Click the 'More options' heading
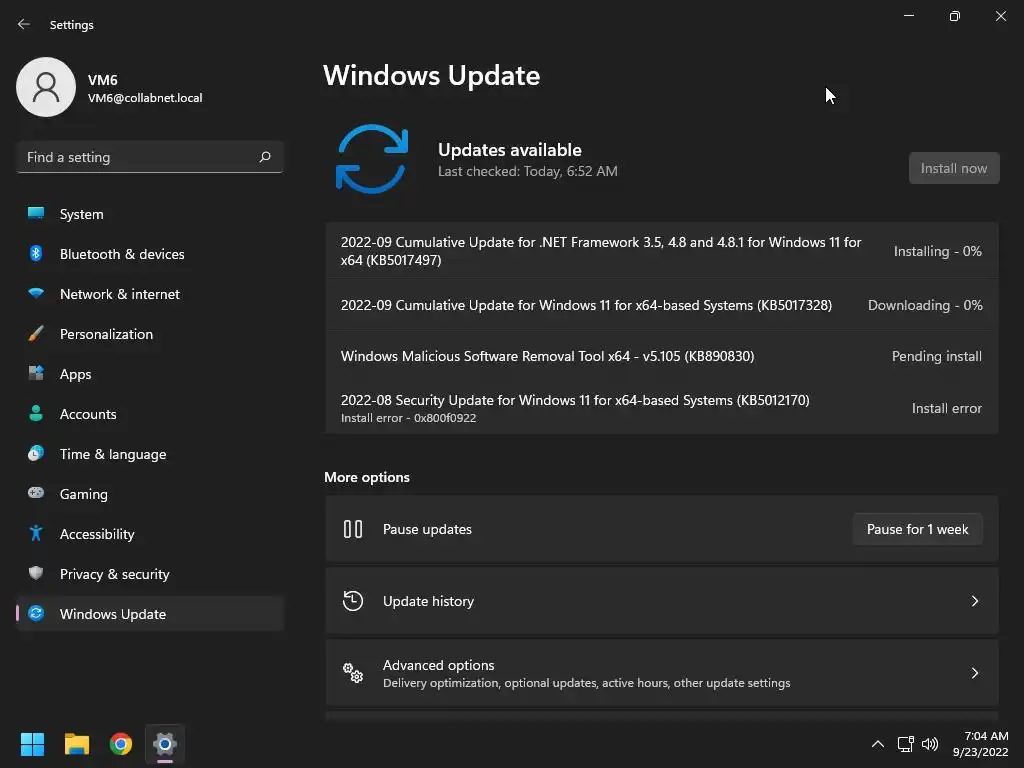This screenshot has width=1024, height=768. pos(367,477)
